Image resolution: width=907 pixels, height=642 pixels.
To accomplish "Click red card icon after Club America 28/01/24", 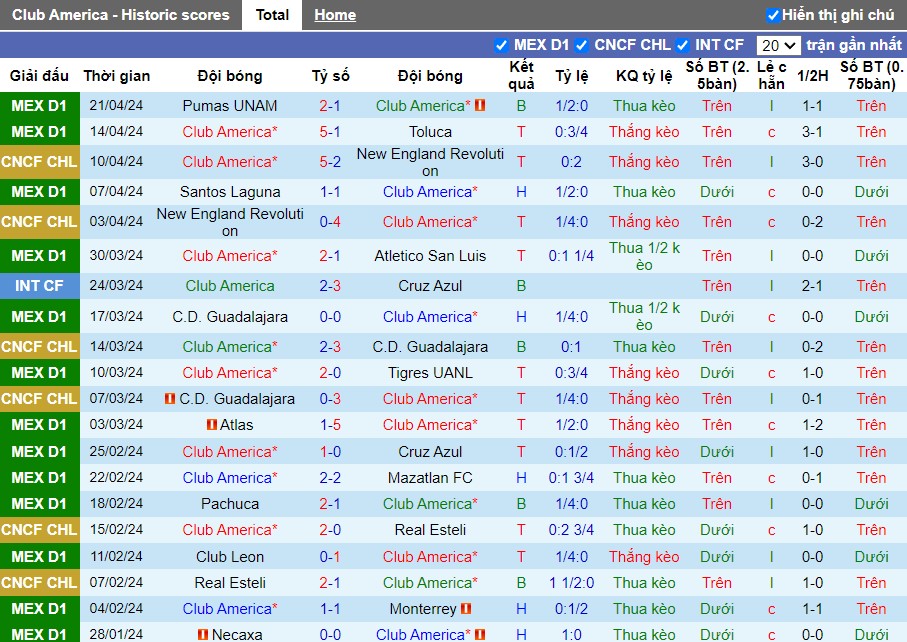I will tap(480, 634).
